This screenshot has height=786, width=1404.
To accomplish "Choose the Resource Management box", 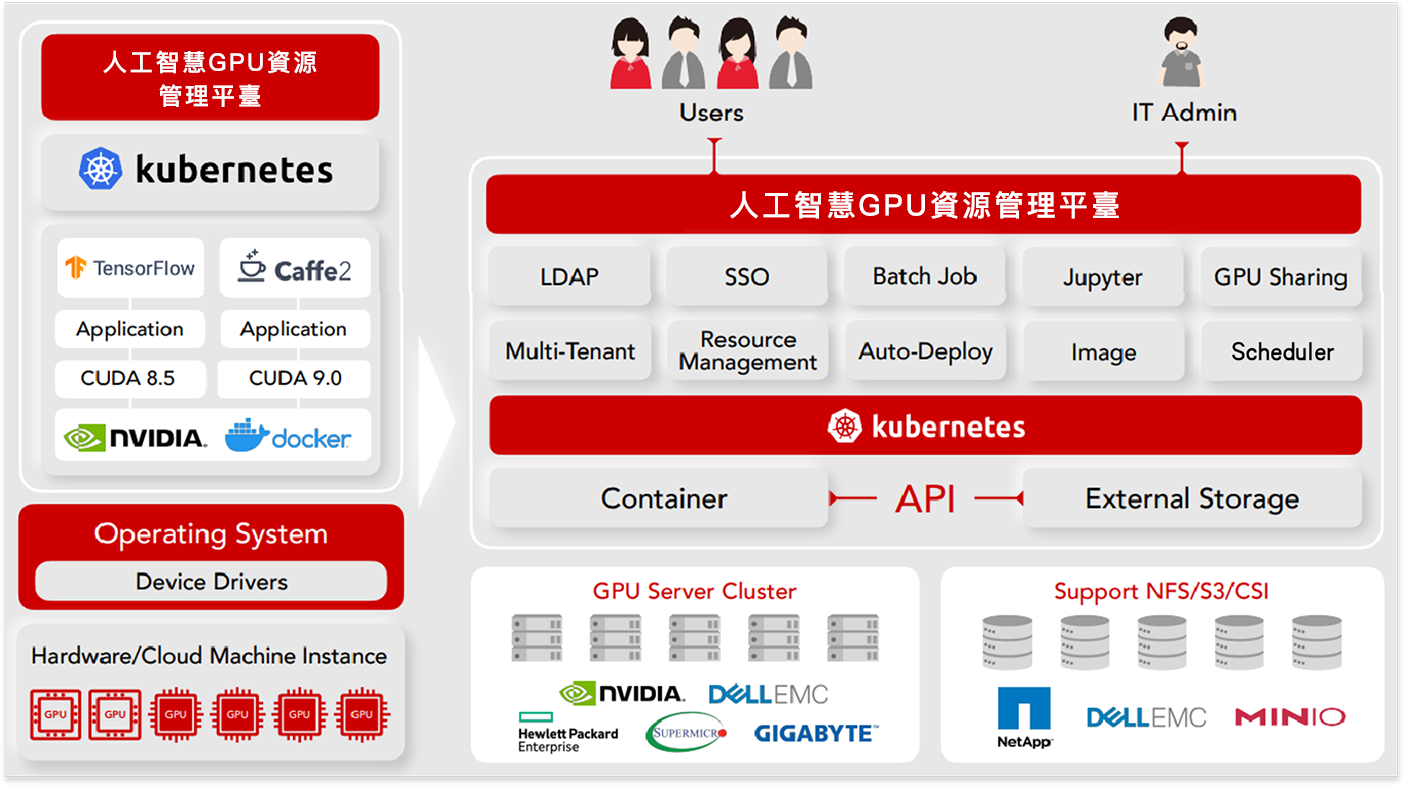I will click(748, 351).
